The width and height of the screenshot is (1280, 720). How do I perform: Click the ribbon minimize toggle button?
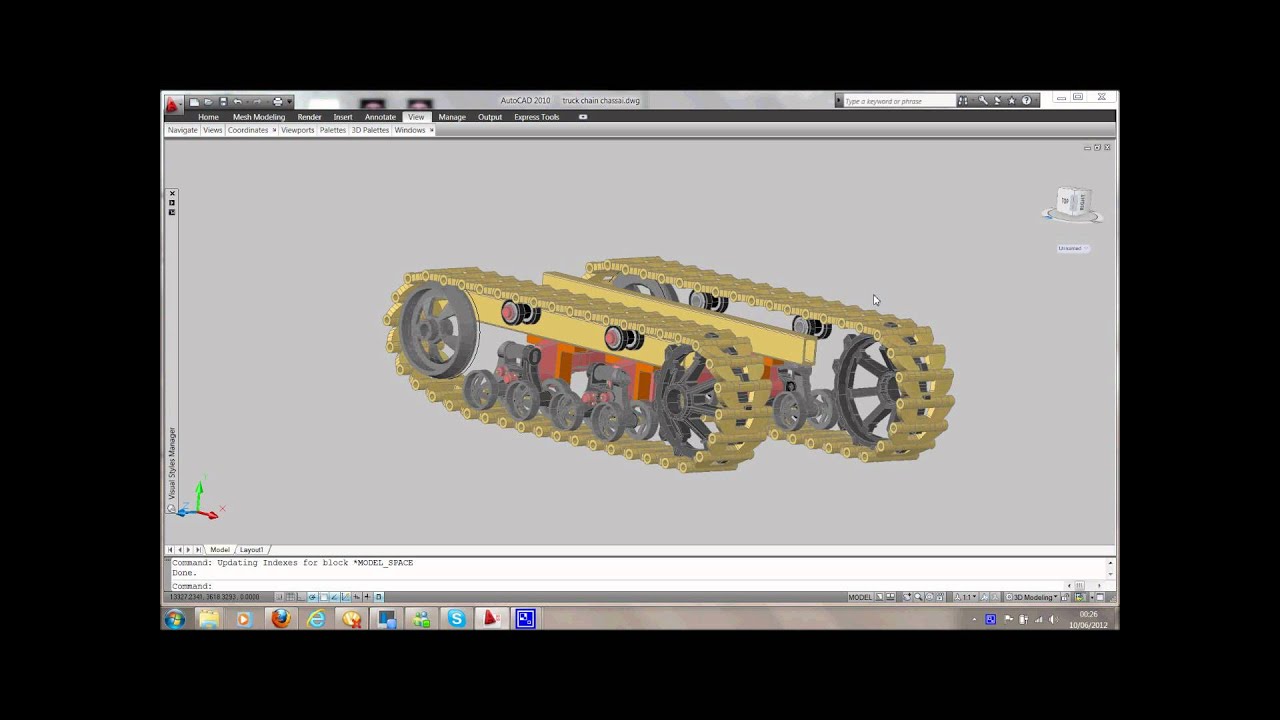pos(583,117)
